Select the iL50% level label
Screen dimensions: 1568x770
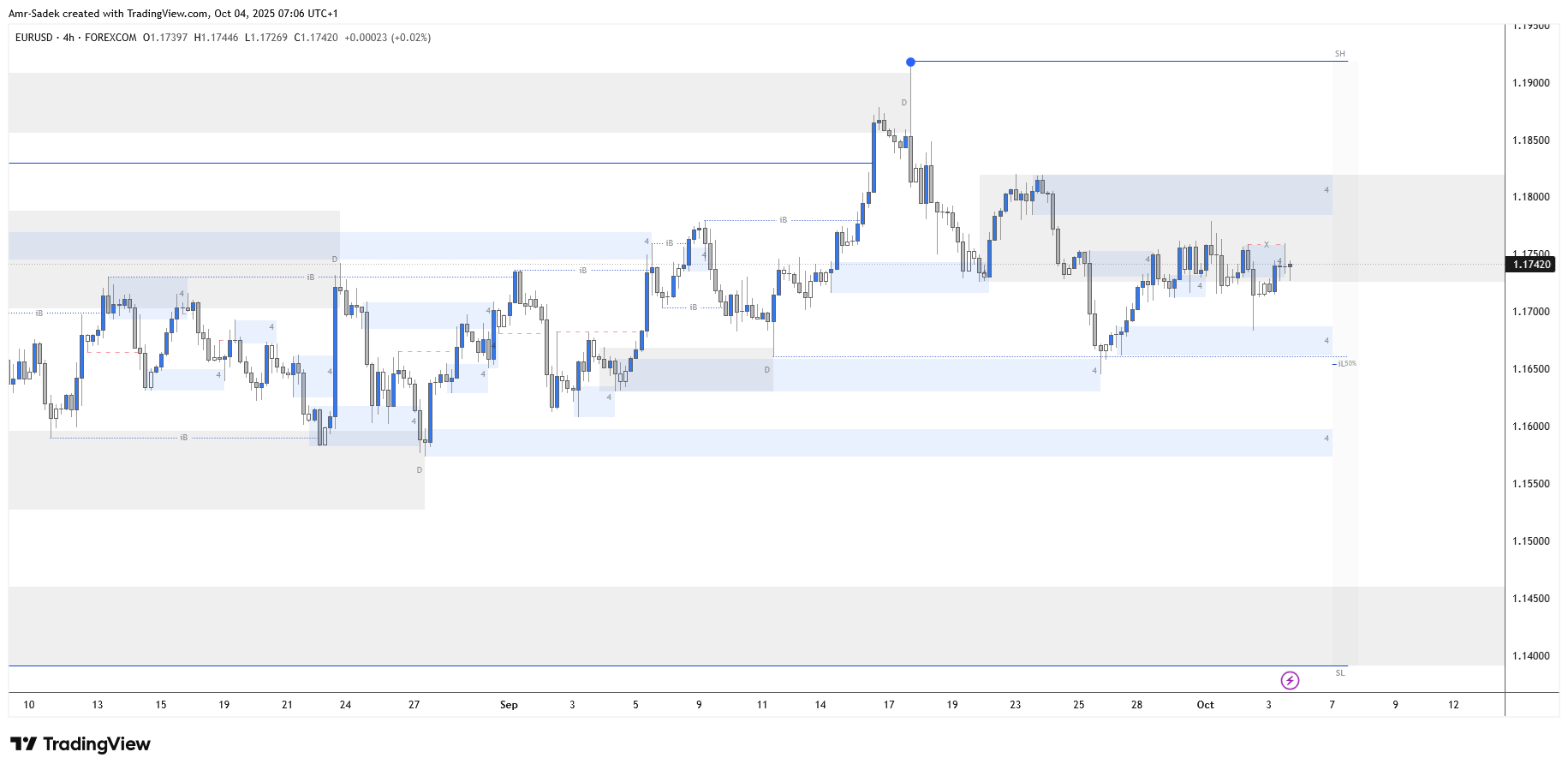coord(1346,364)
